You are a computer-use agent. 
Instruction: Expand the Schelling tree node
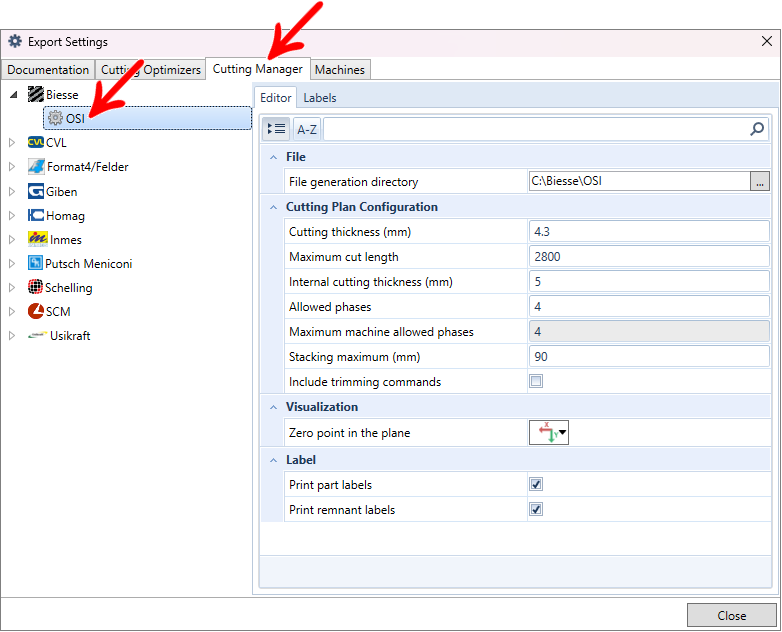(12, 287)
